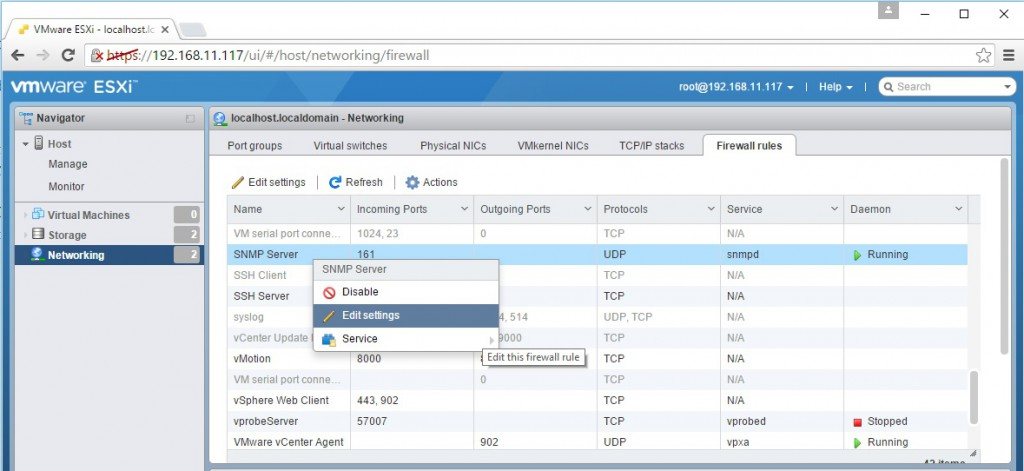Switch to the Port groups tab

point(255,146)
